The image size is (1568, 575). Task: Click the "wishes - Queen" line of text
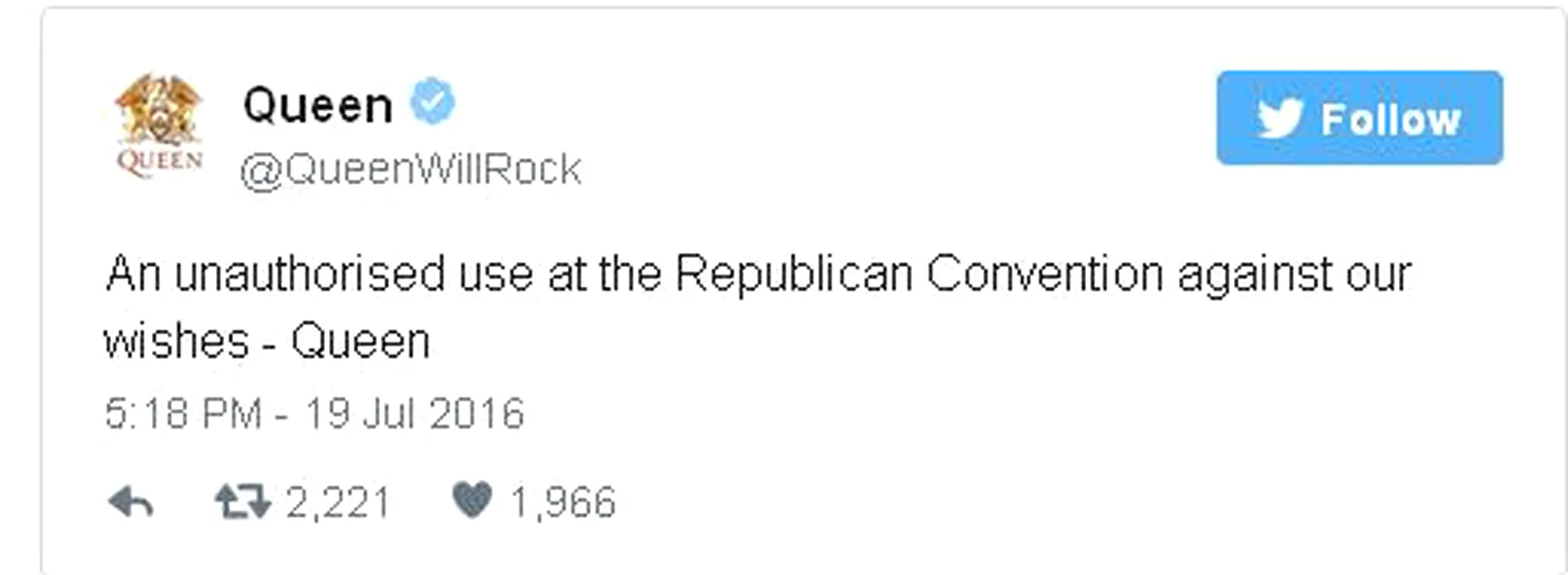click(x=267, y=341)
